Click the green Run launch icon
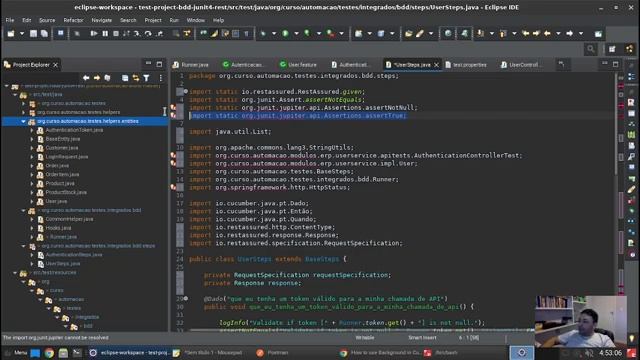 click(x=286, y=33)
